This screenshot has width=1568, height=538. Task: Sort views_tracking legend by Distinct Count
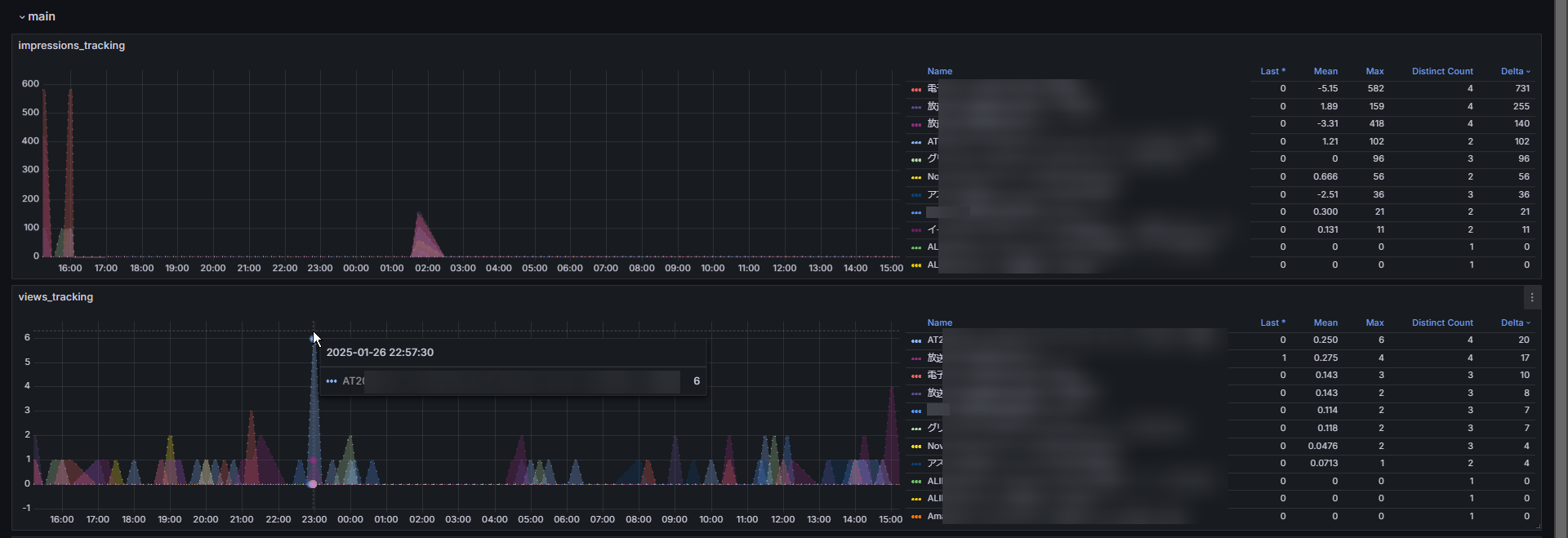pos(1441,323)
